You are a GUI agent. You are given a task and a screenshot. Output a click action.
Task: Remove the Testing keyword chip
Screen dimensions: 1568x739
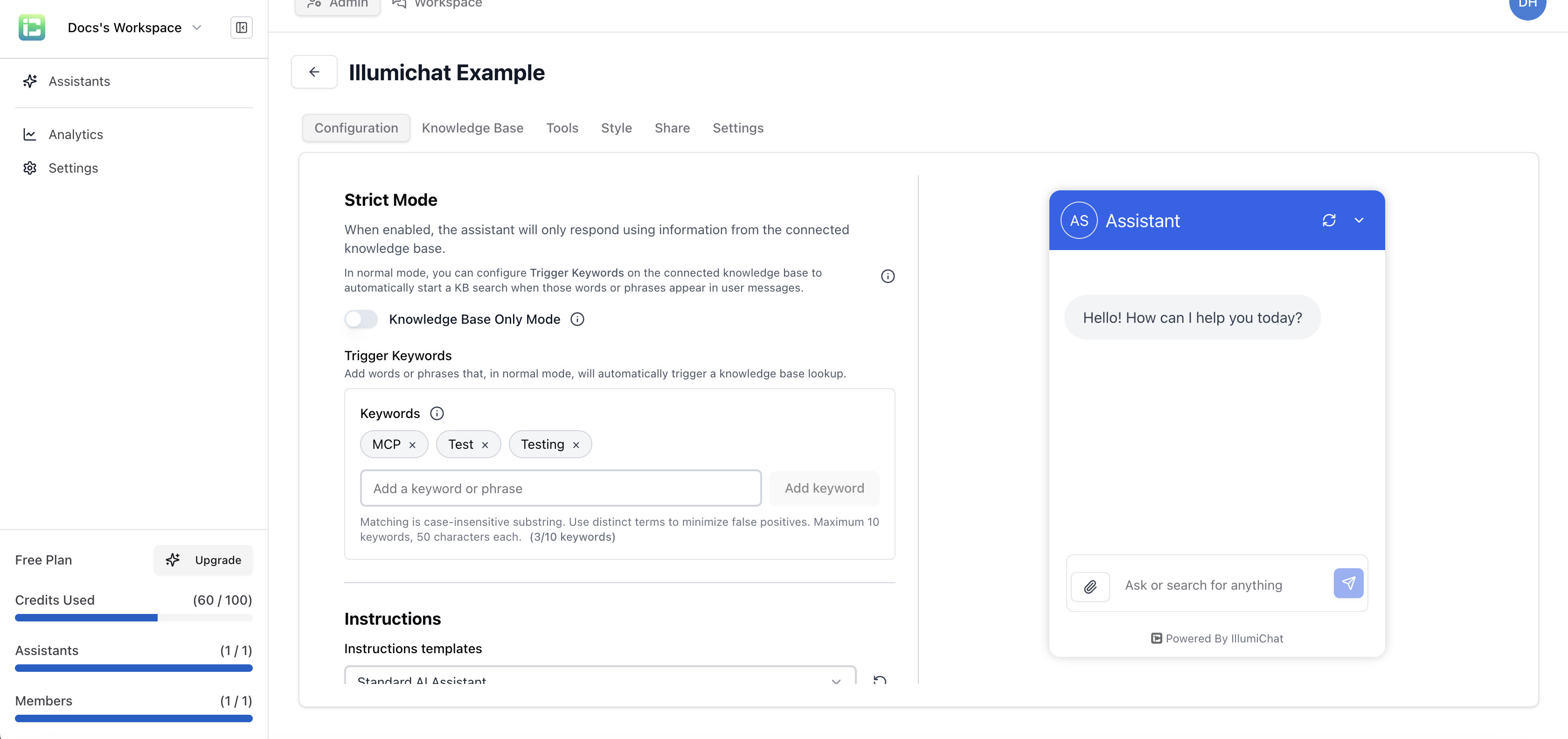[x=576, y=445]
